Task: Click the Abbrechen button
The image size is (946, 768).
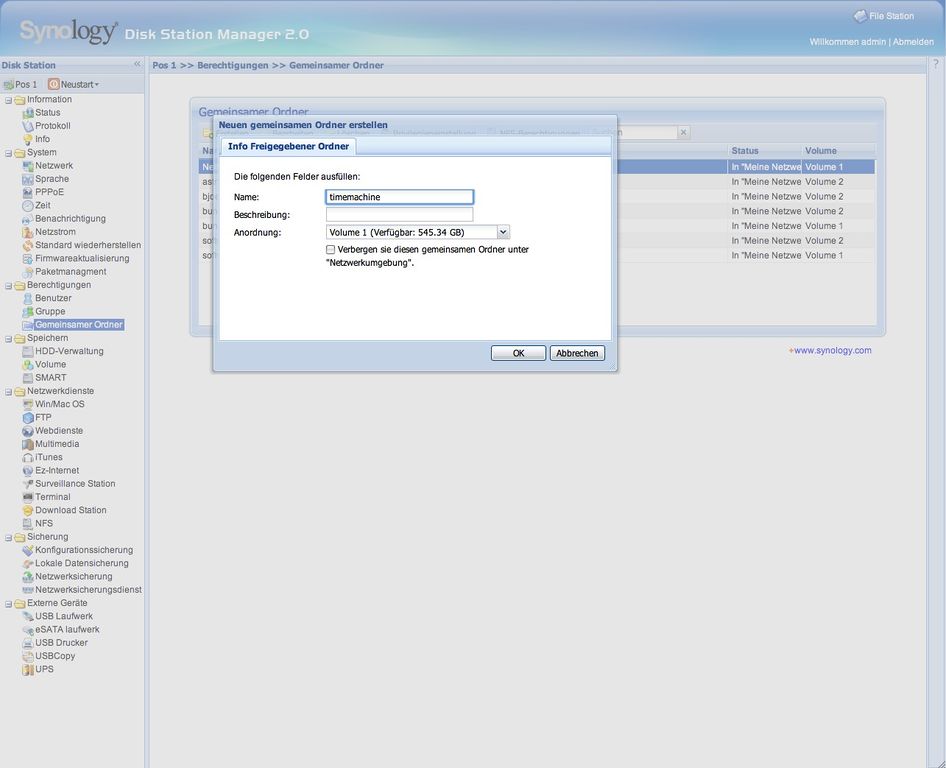Action: 577,353
